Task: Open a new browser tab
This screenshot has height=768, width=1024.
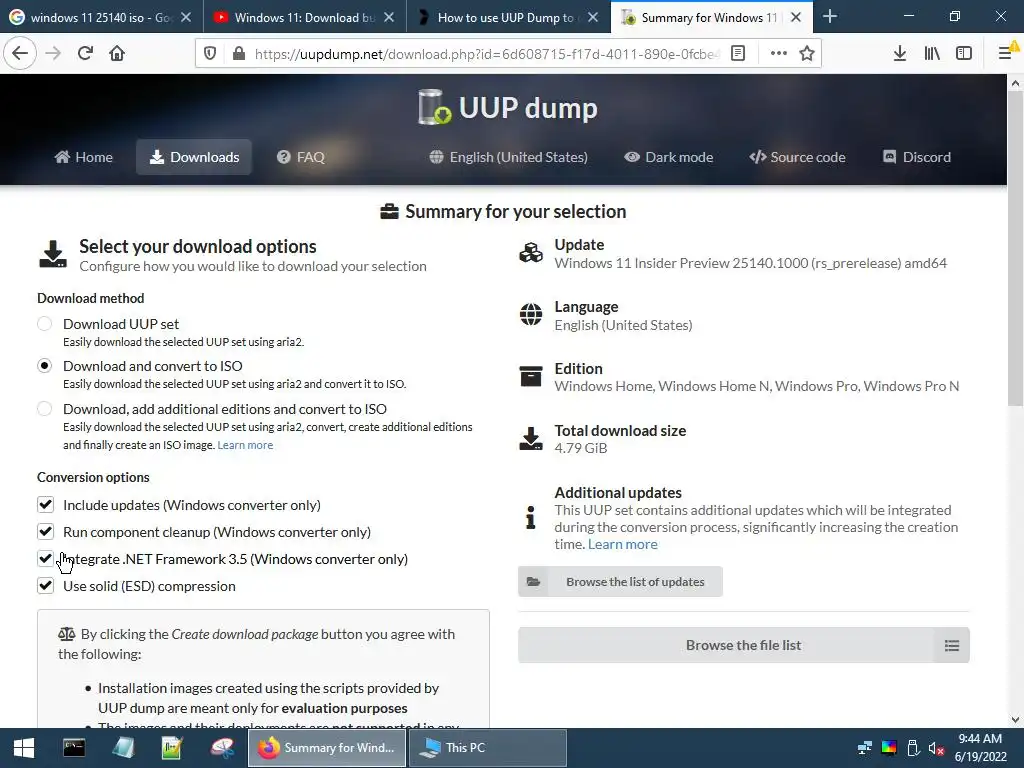Action: [829, 16]
